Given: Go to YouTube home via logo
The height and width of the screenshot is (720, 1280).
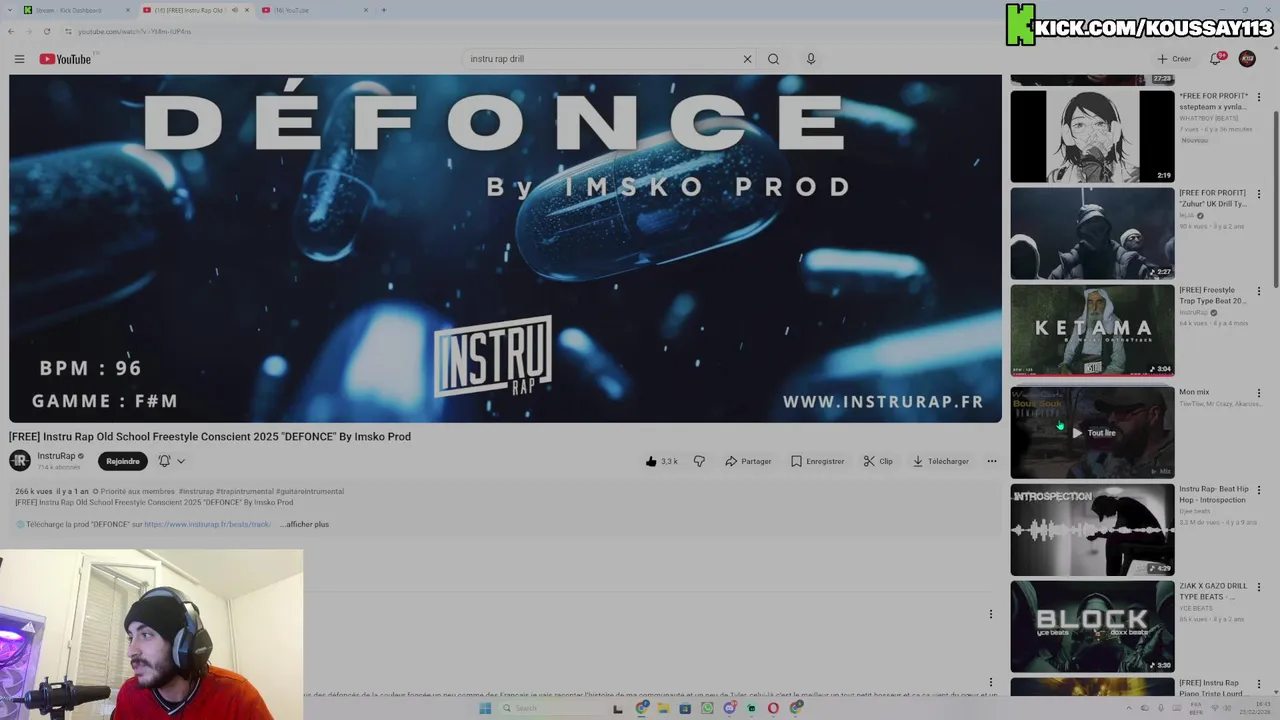Looking at the screenshot, I should (x=65, y=59).
